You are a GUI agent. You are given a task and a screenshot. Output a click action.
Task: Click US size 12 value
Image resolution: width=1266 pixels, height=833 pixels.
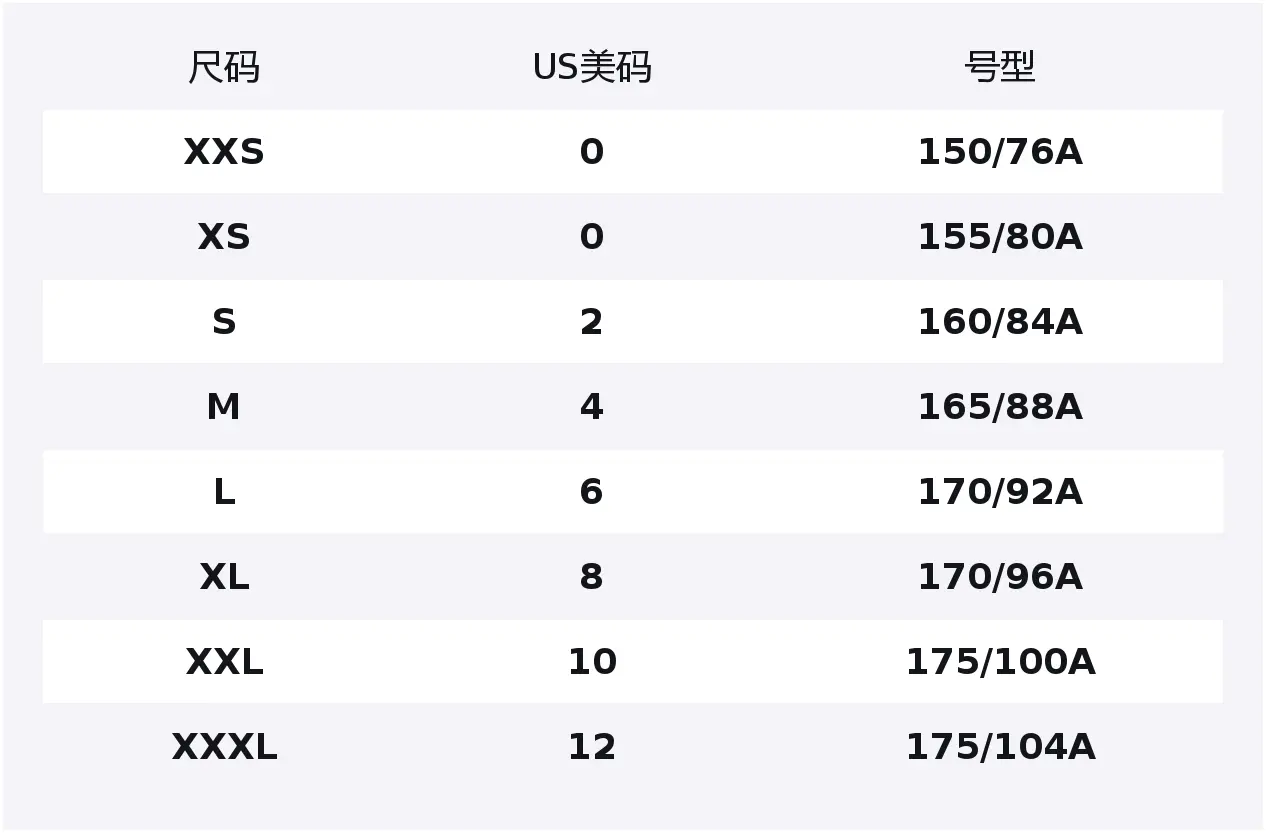[x=592, y=747]
